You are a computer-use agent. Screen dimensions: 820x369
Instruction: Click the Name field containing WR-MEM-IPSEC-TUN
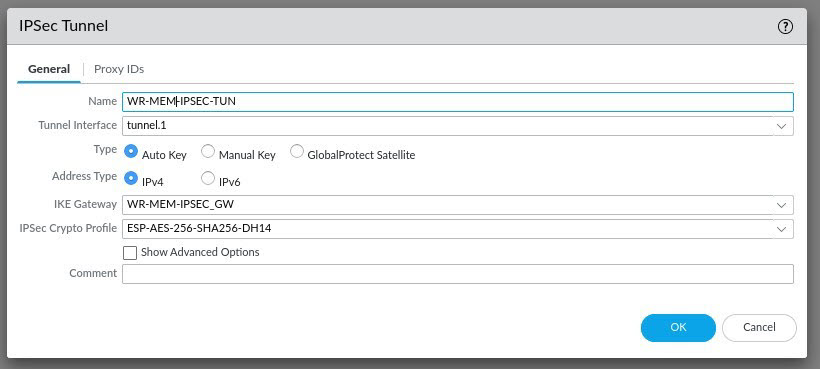[x=458, y=101]
